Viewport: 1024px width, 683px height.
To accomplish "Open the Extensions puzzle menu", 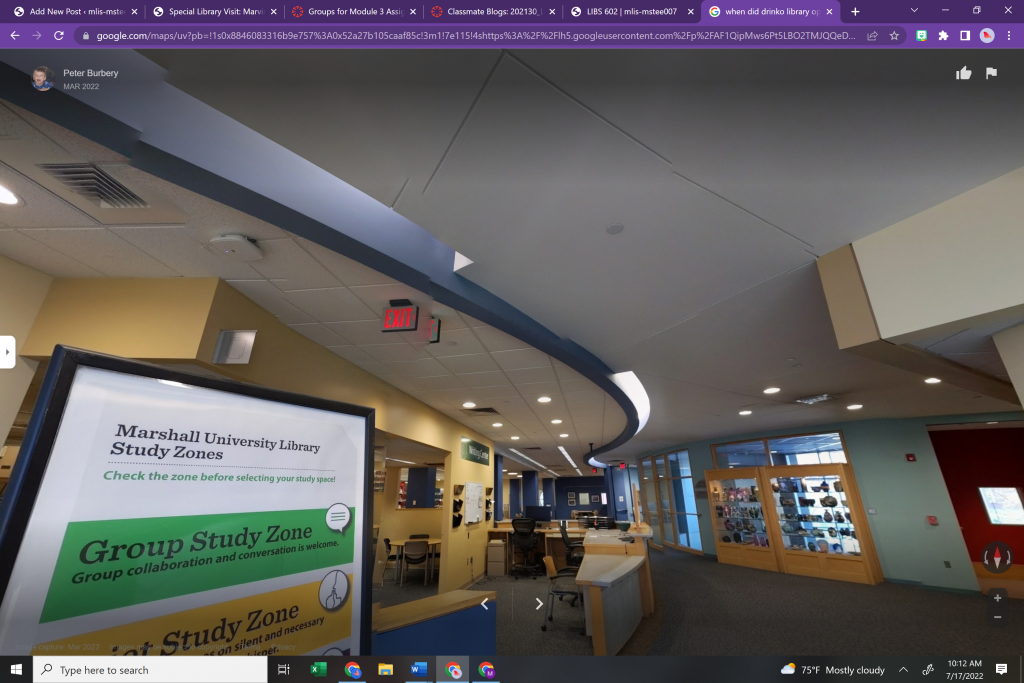I will 943,36.
